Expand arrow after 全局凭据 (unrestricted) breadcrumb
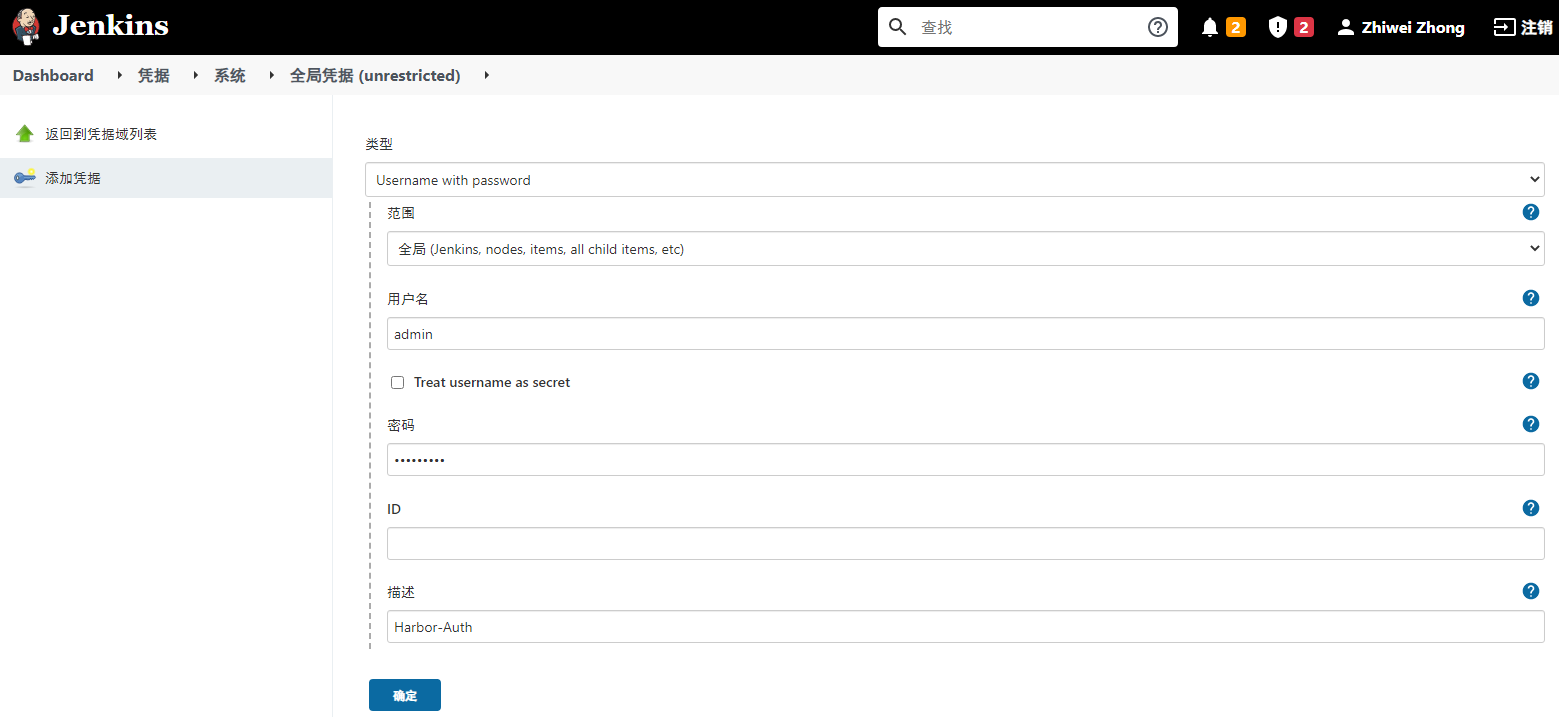The width and height of the screenshot is (1559, 717). pos(486,75)
